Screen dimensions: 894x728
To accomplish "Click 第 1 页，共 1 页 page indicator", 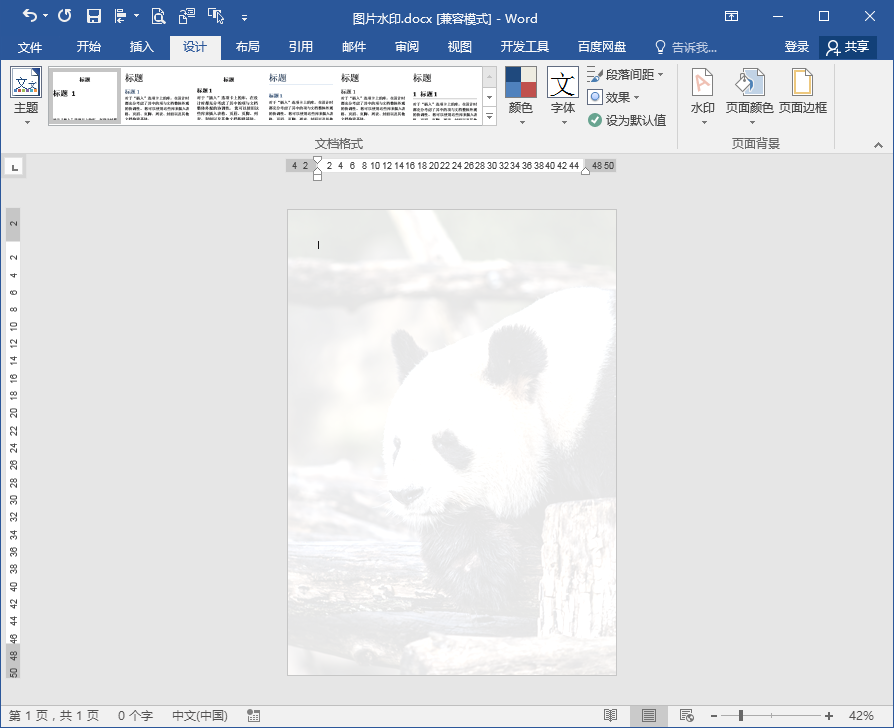I will pyautogui.click(x=54, y=715).
